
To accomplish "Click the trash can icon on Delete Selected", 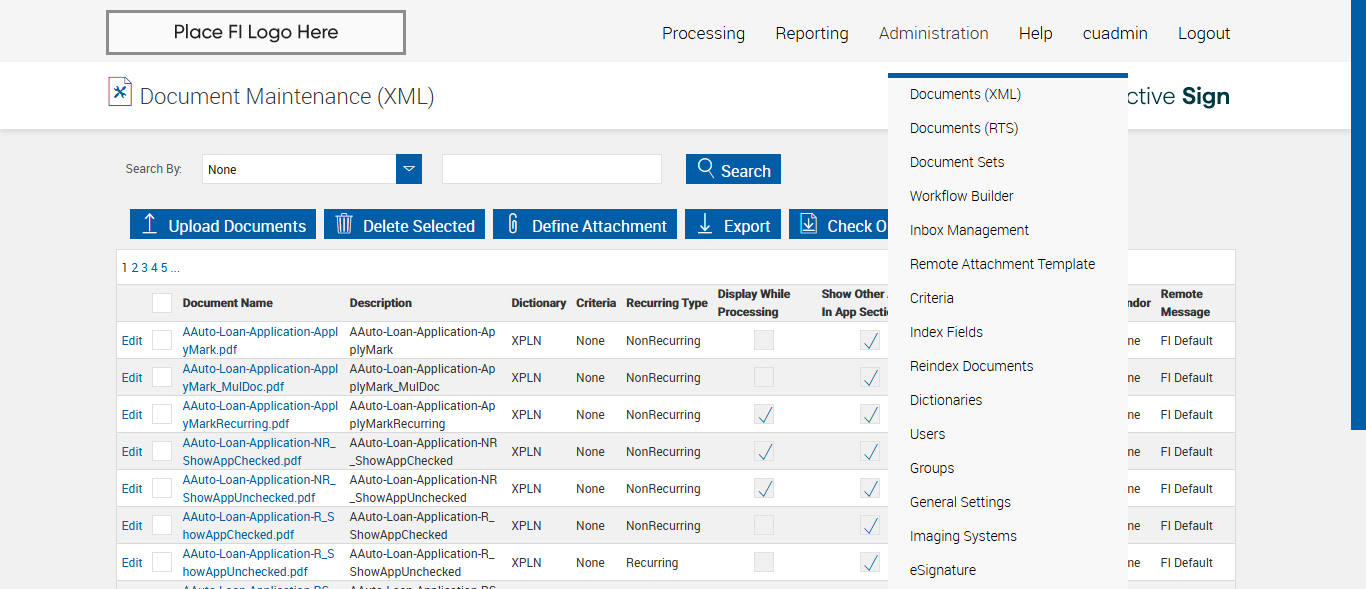I will (344, 224).
